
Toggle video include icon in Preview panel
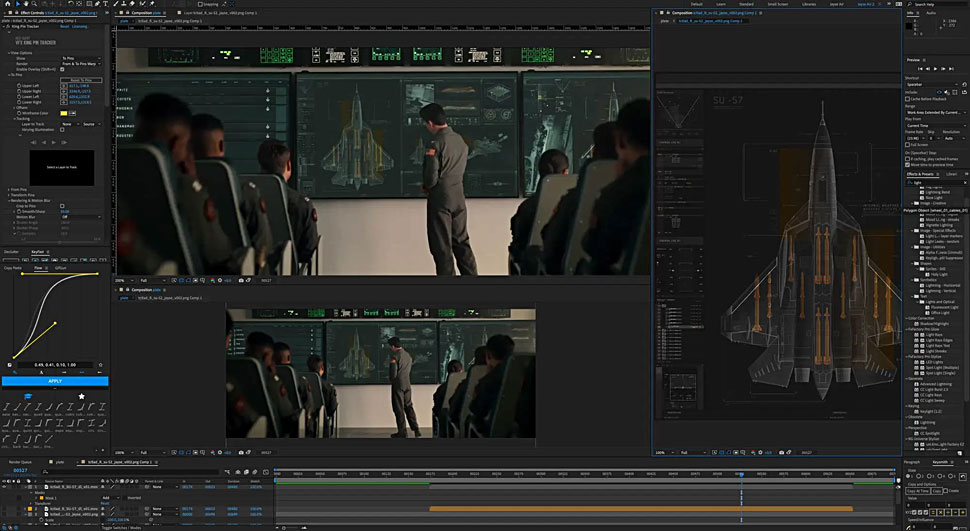coord(939,92)
